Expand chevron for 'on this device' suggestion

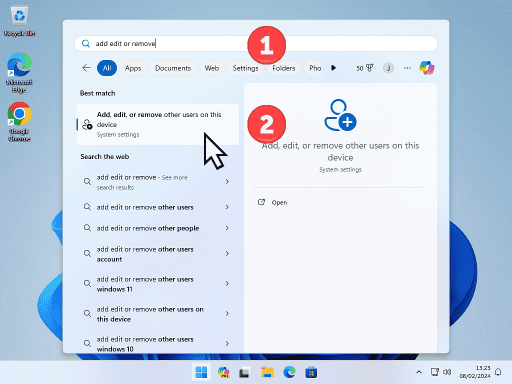[x=227, y=314]
